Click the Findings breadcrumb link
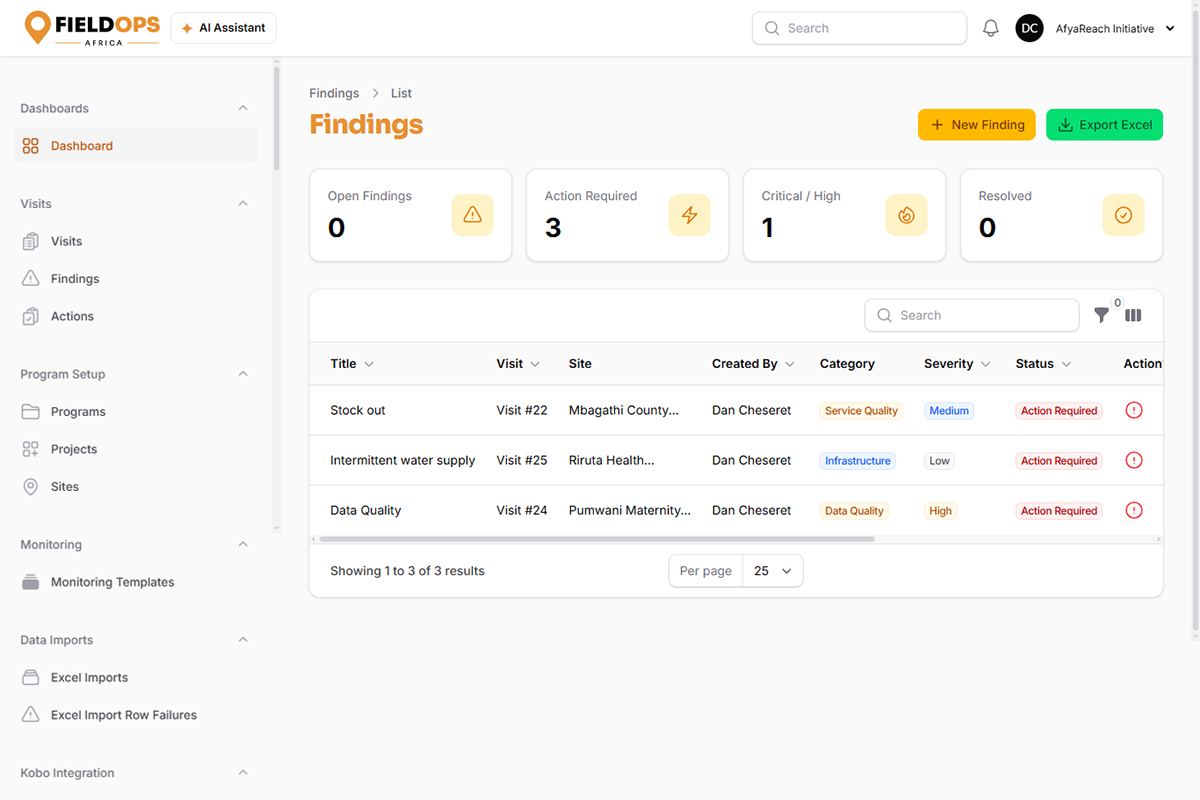 point(334,93)
